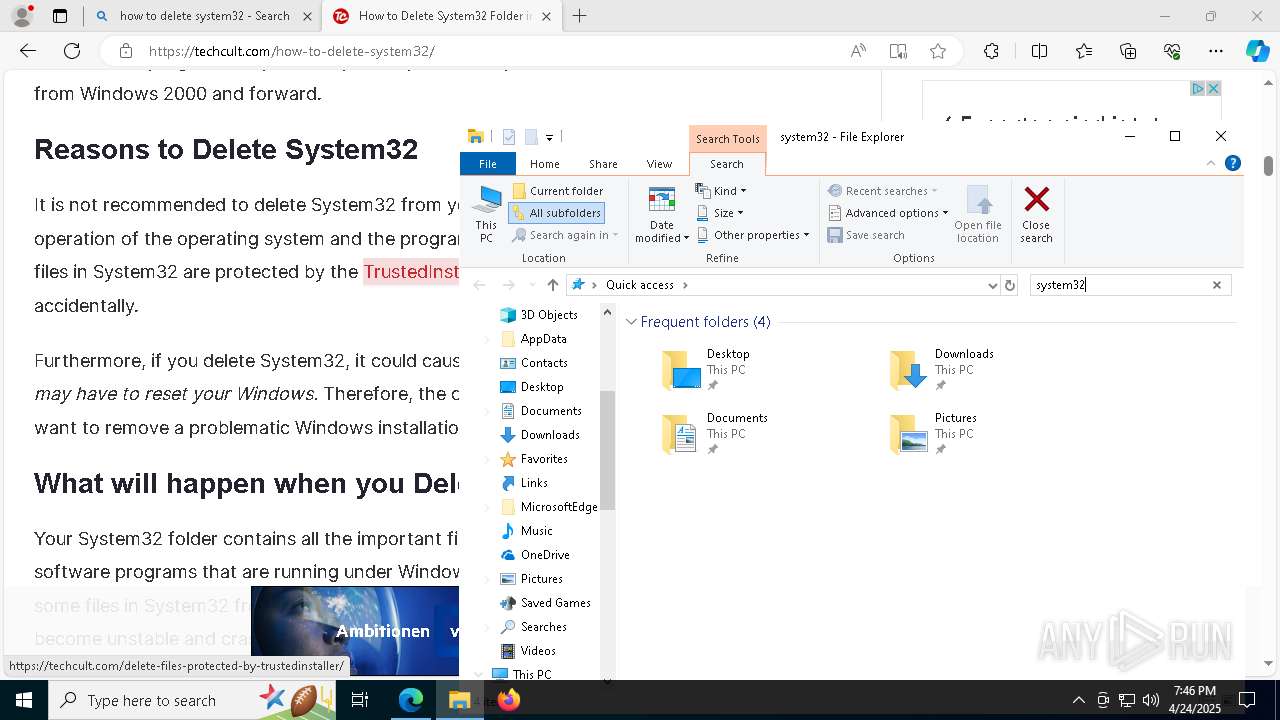Viewport: 1280px width, 720px height.
Task: Switch to 'how to delete system32 - Search' tab
Action: coord(203,16)
